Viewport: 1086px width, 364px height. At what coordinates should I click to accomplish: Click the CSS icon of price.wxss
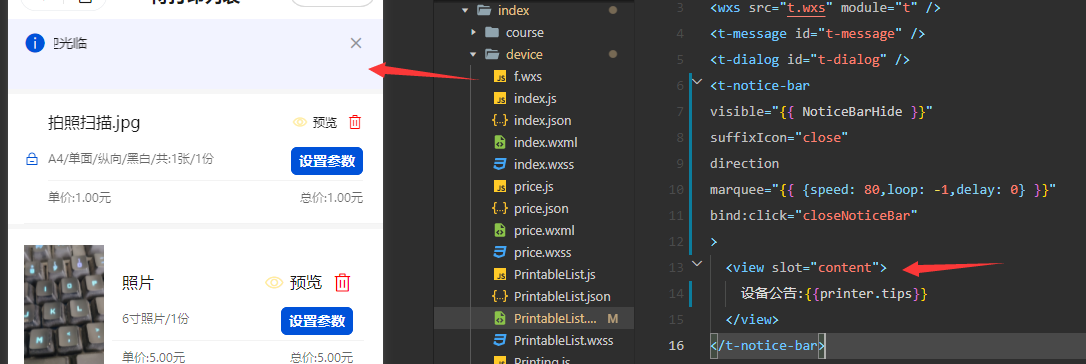[x=499, y=253]
